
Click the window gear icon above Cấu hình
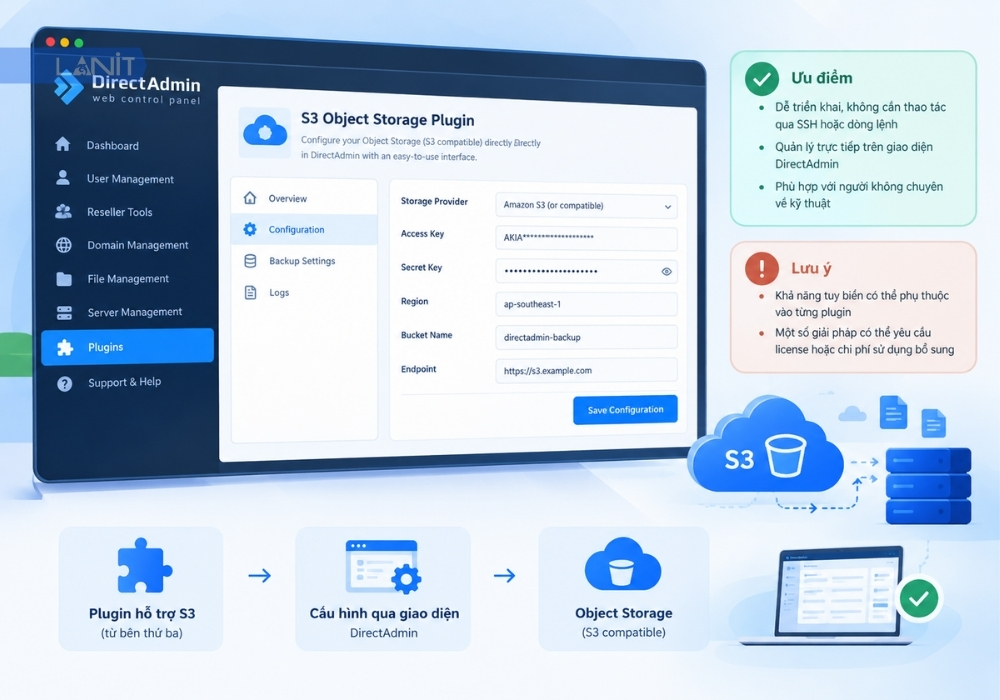point(383,567)
